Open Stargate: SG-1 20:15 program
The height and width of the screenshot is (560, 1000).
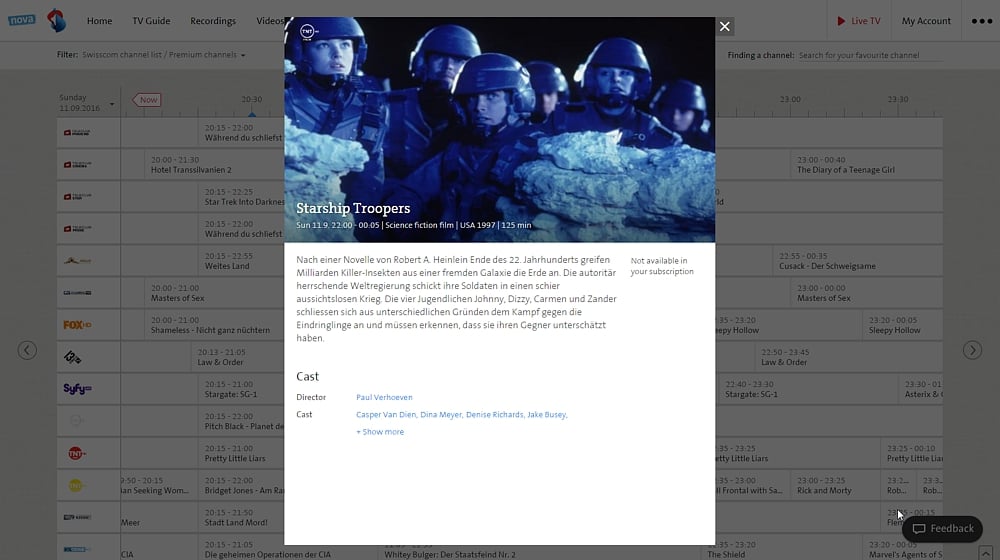pyautogui.click(x=241, y=390)
